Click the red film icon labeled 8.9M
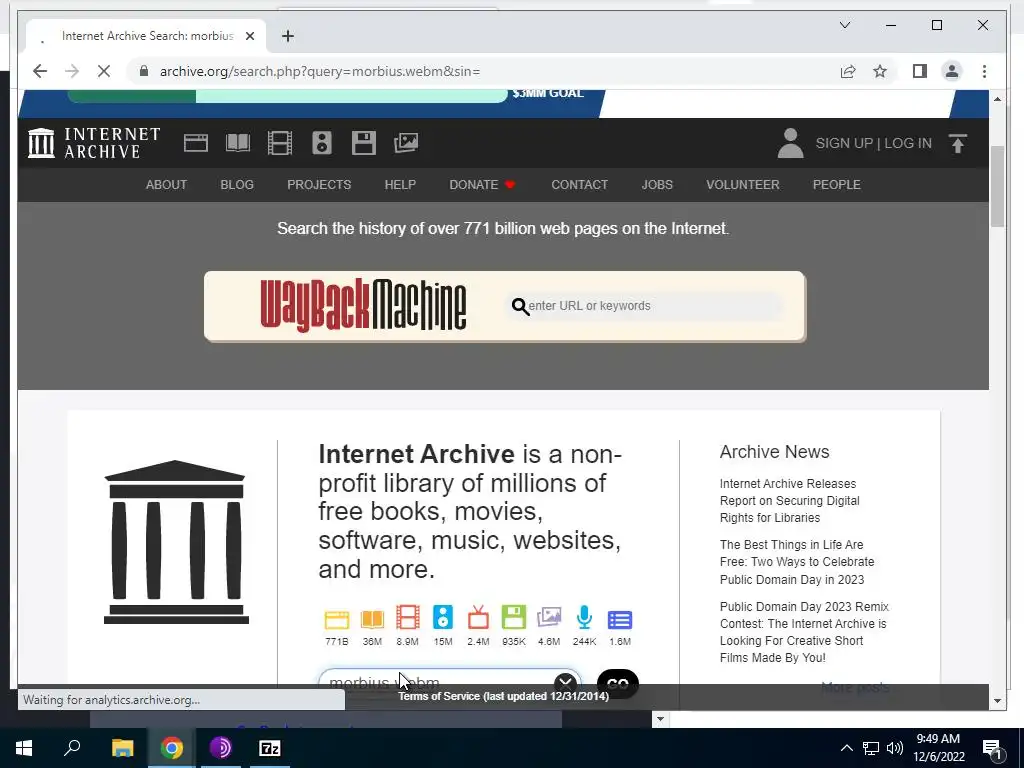 pos(408,618)
